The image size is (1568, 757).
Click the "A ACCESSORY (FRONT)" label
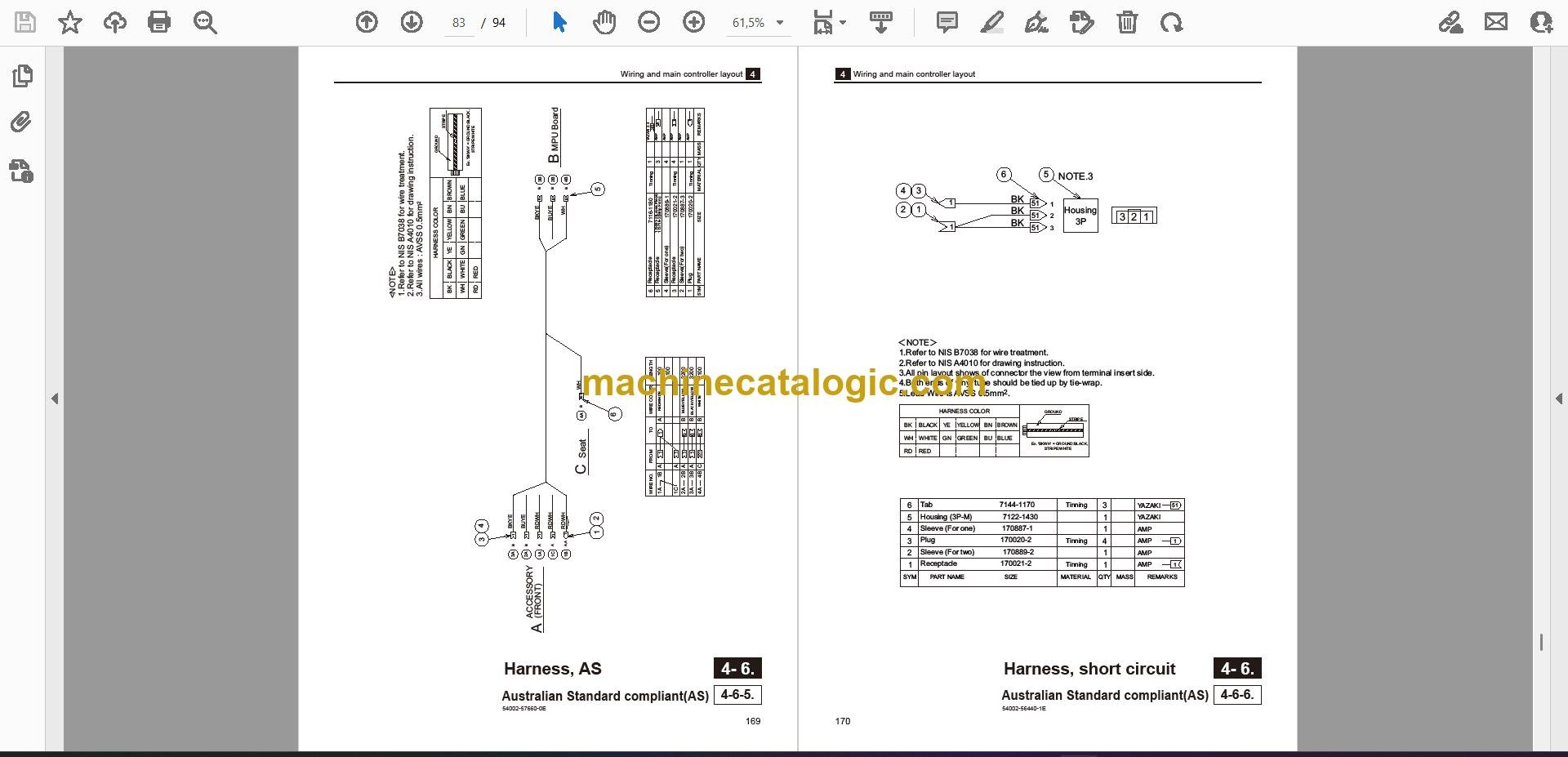coord(535,599)
